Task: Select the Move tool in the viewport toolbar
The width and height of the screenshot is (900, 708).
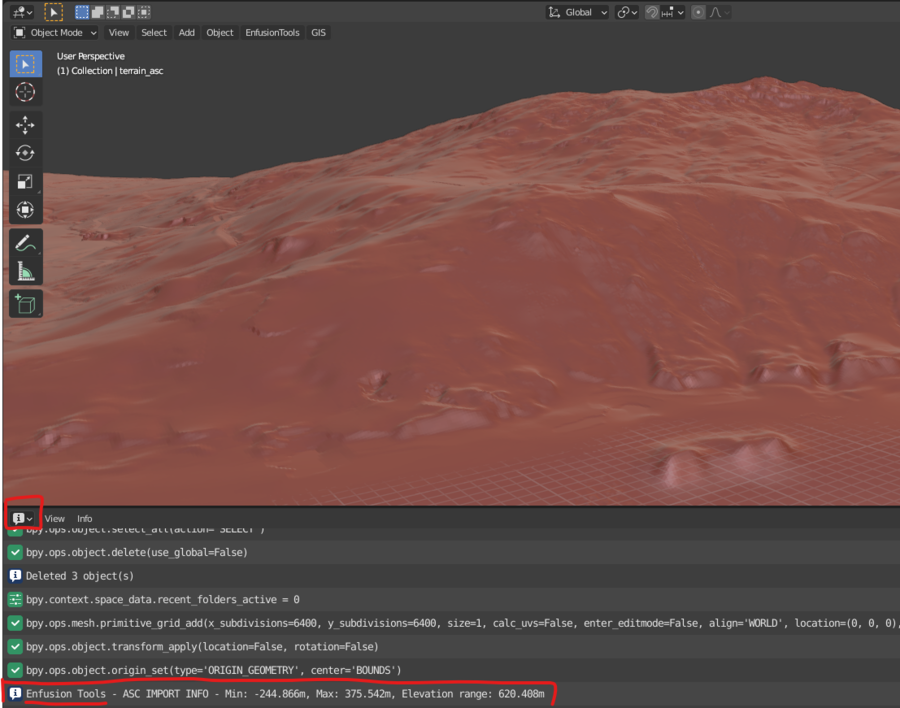Action: (x=25, y=124)
